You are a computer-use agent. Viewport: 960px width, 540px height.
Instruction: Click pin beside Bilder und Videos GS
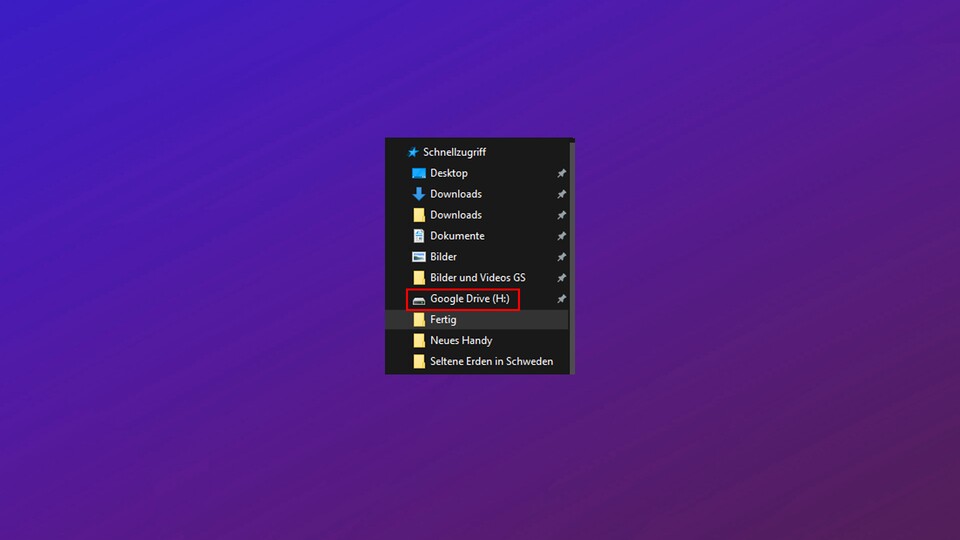coord(561,278)
